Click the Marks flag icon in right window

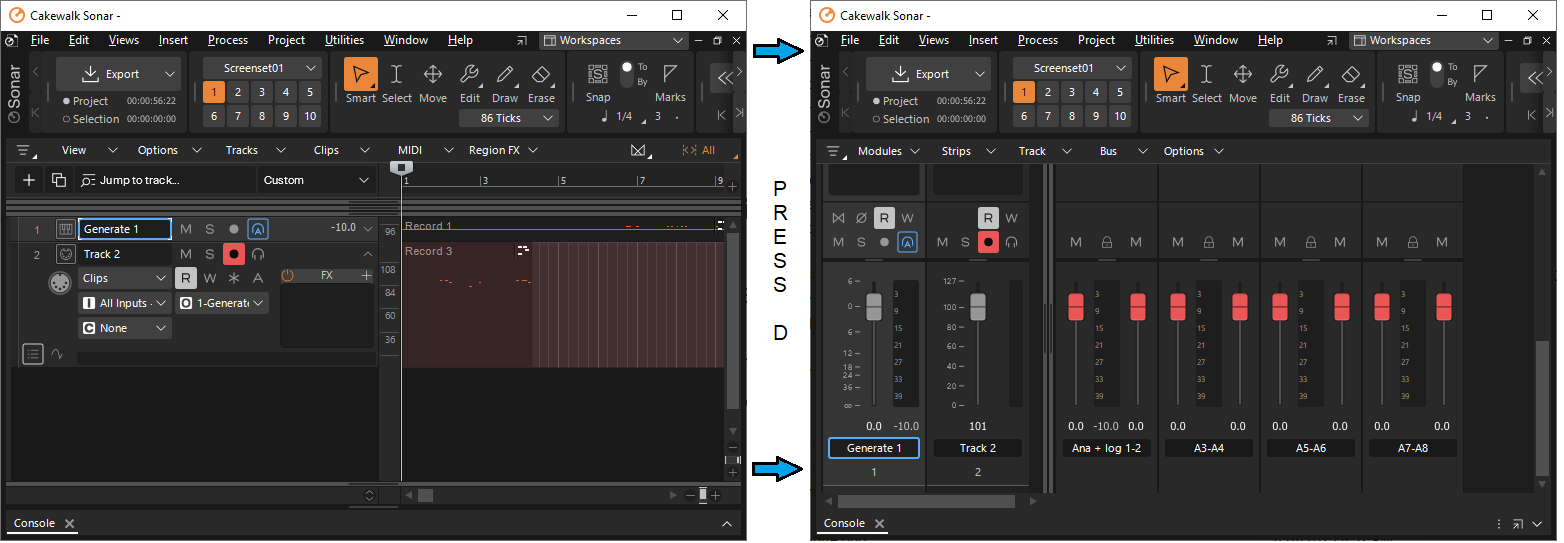[1480, 75]
